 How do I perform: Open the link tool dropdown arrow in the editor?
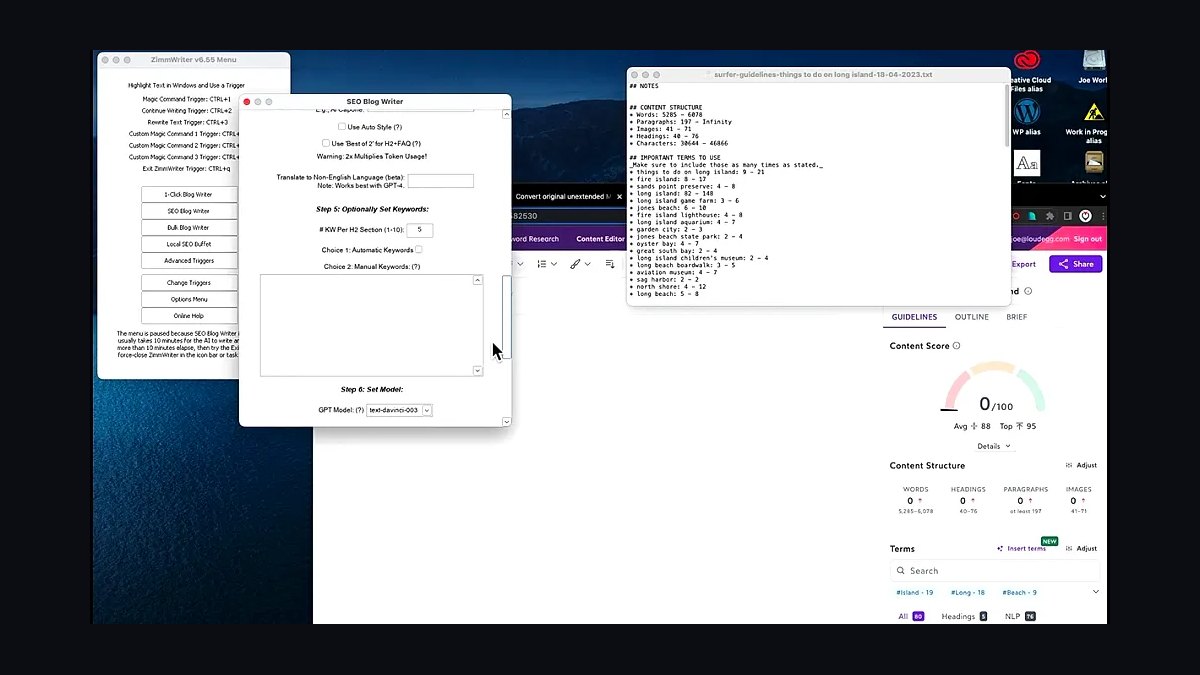tap(588, 264)
